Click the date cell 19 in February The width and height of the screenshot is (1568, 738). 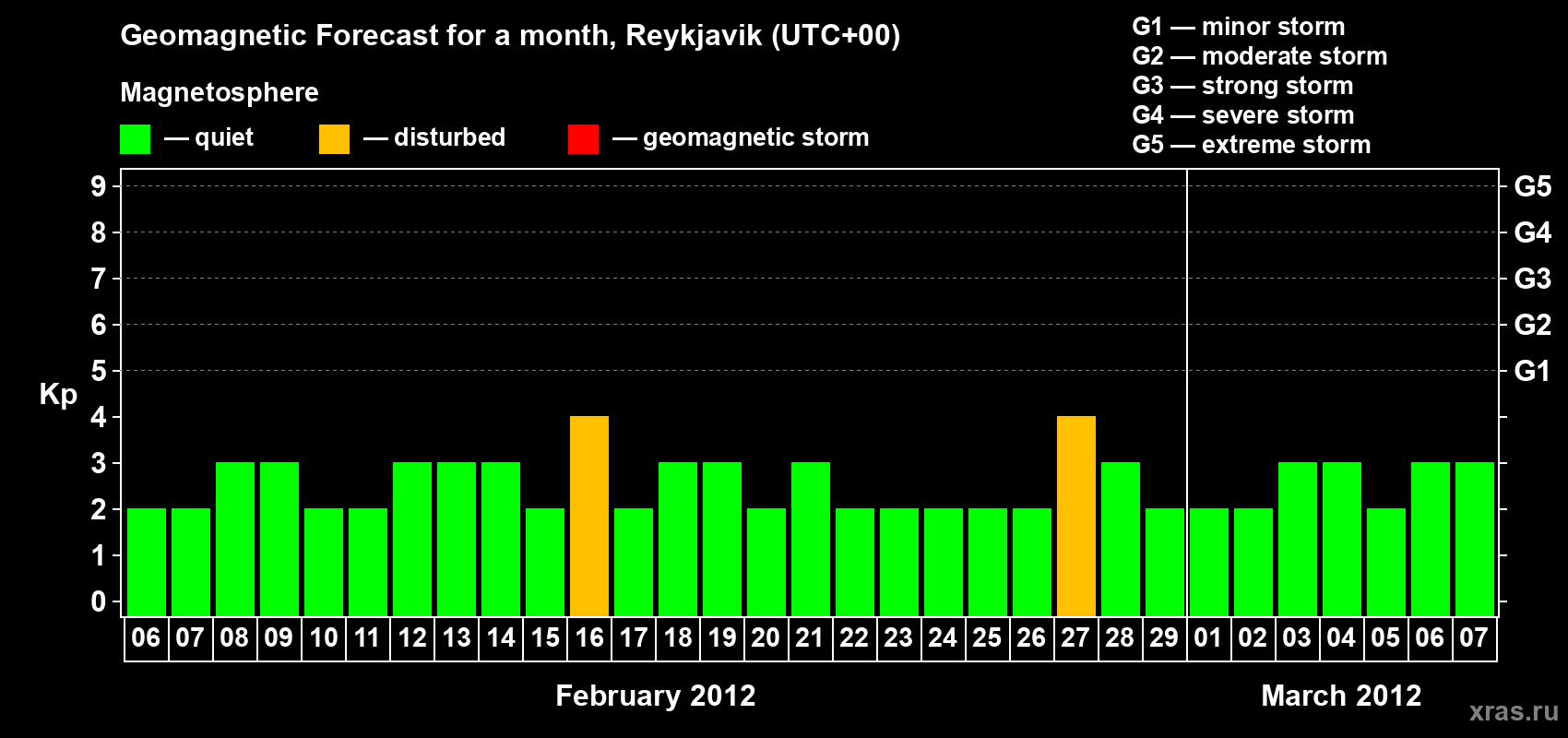click(722, 638)
